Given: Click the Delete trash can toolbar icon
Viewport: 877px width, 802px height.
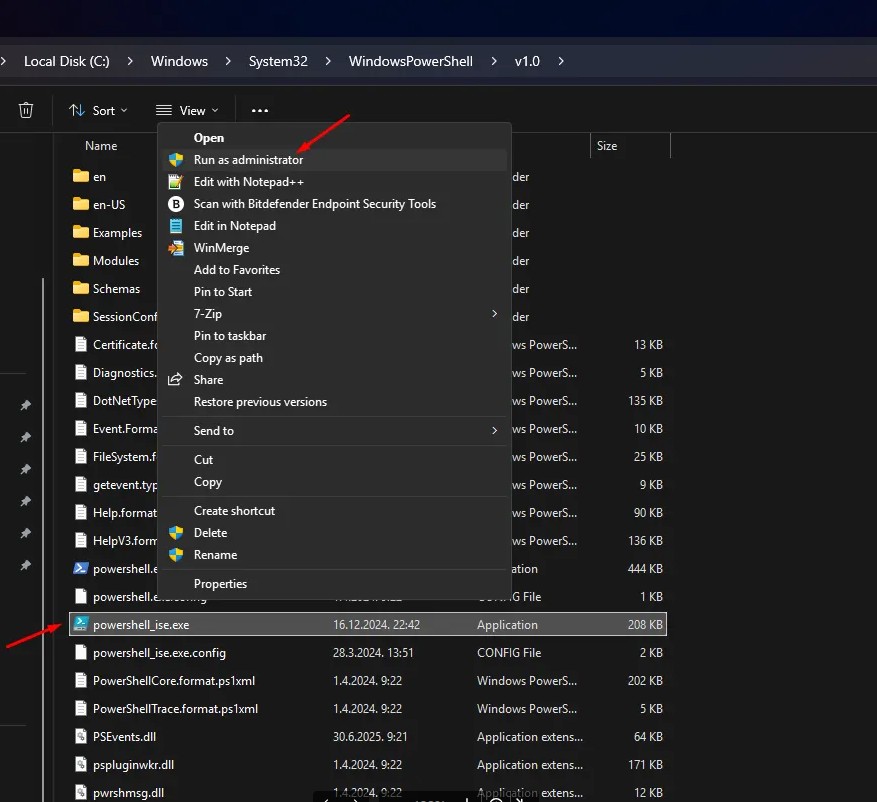Looking at the screenshot, I should pyautogui.click(x=27, y=111).
